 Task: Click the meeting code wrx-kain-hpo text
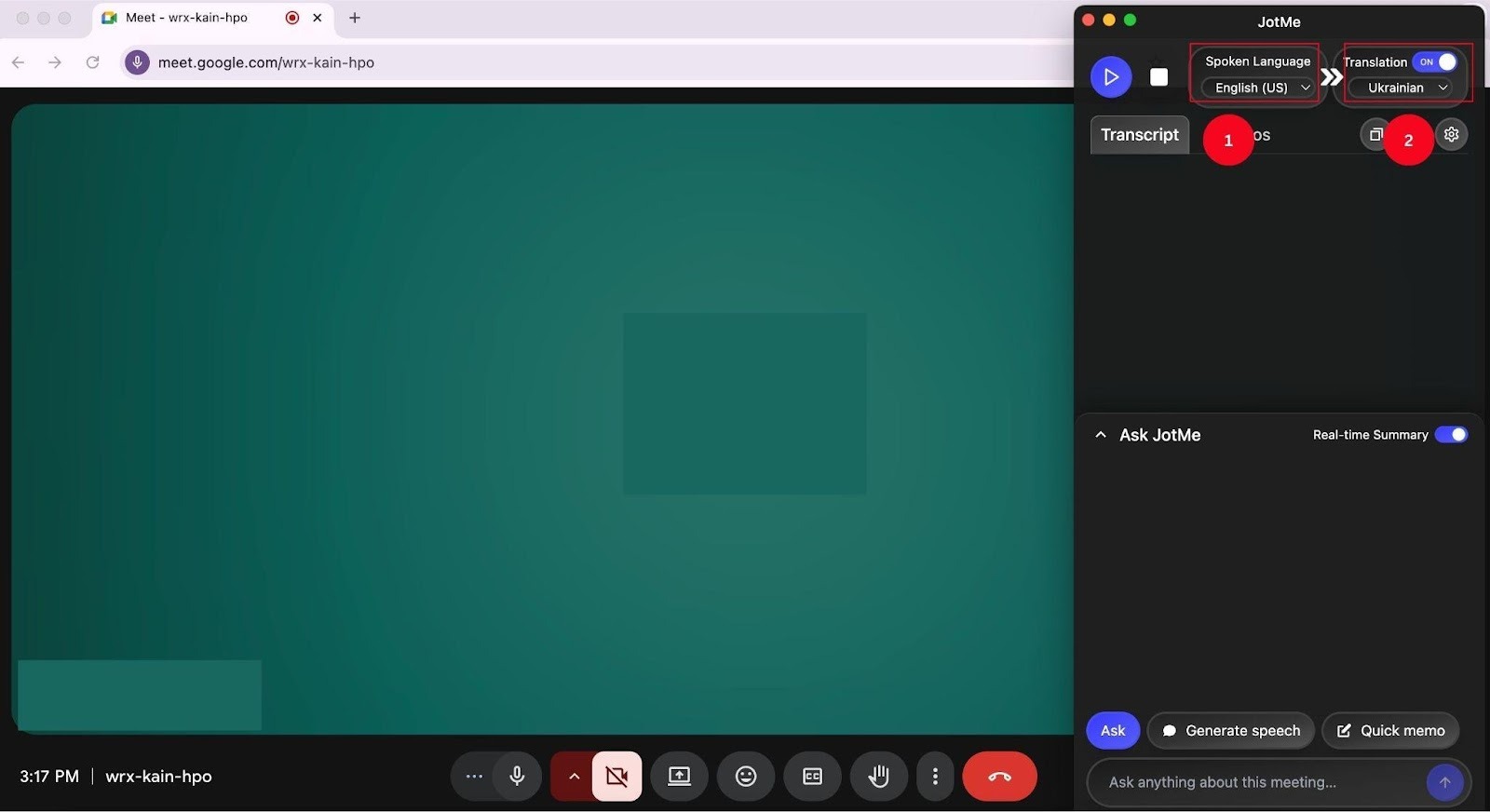[x=158, y=777]
